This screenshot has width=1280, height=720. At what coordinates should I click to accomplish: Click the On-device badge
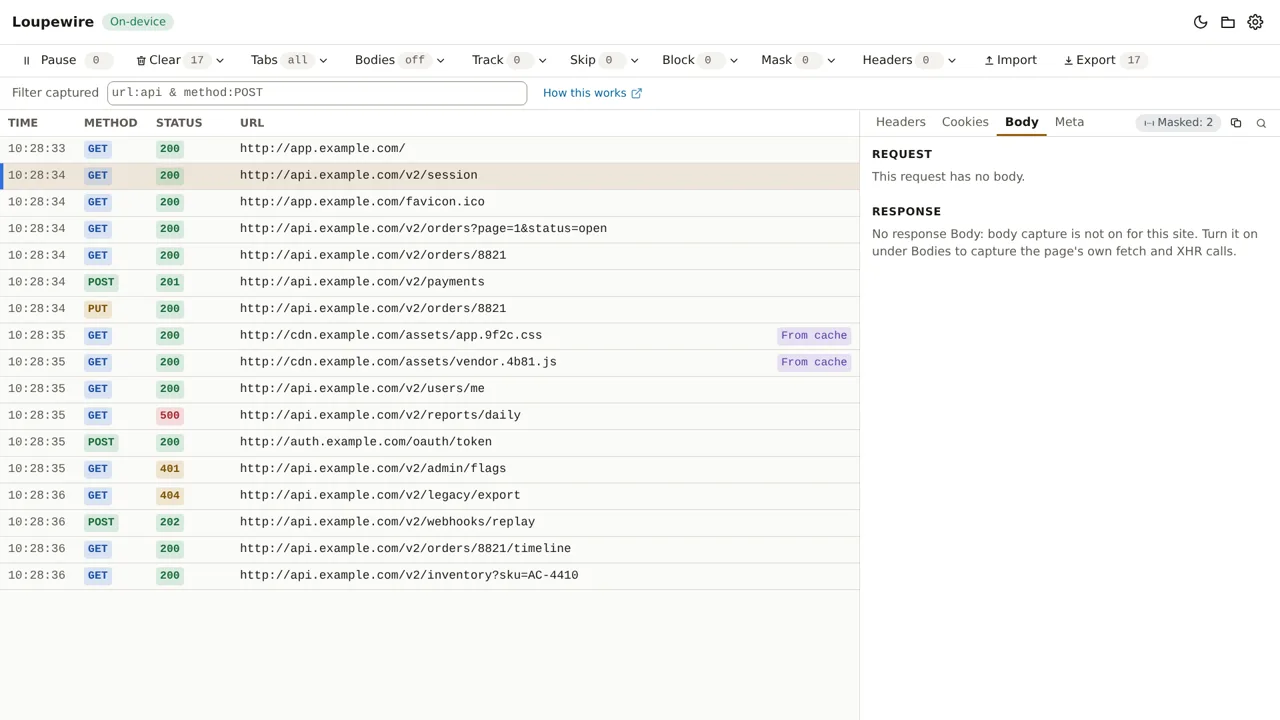138,22
